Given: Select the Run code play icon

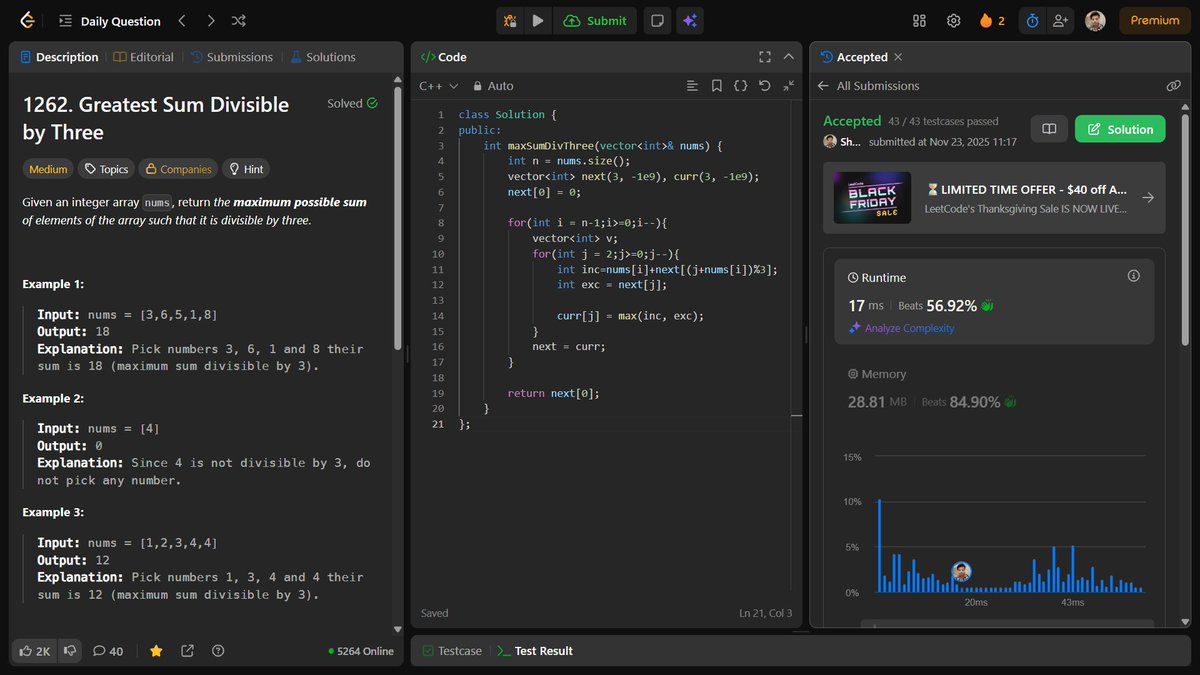Looking at the screenshot, I should [x=538, y=20].
